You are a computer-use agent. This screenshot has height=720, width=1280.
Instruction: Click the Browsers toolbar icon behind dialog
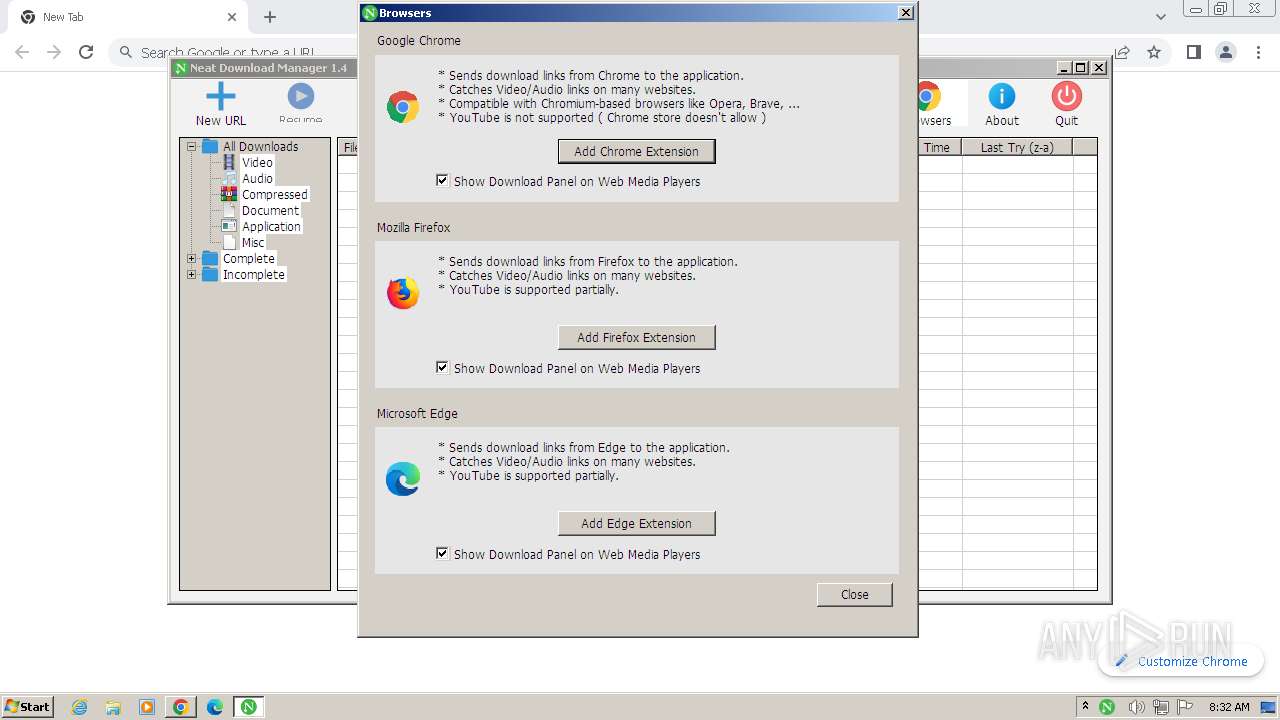click(x=930, y=97)
